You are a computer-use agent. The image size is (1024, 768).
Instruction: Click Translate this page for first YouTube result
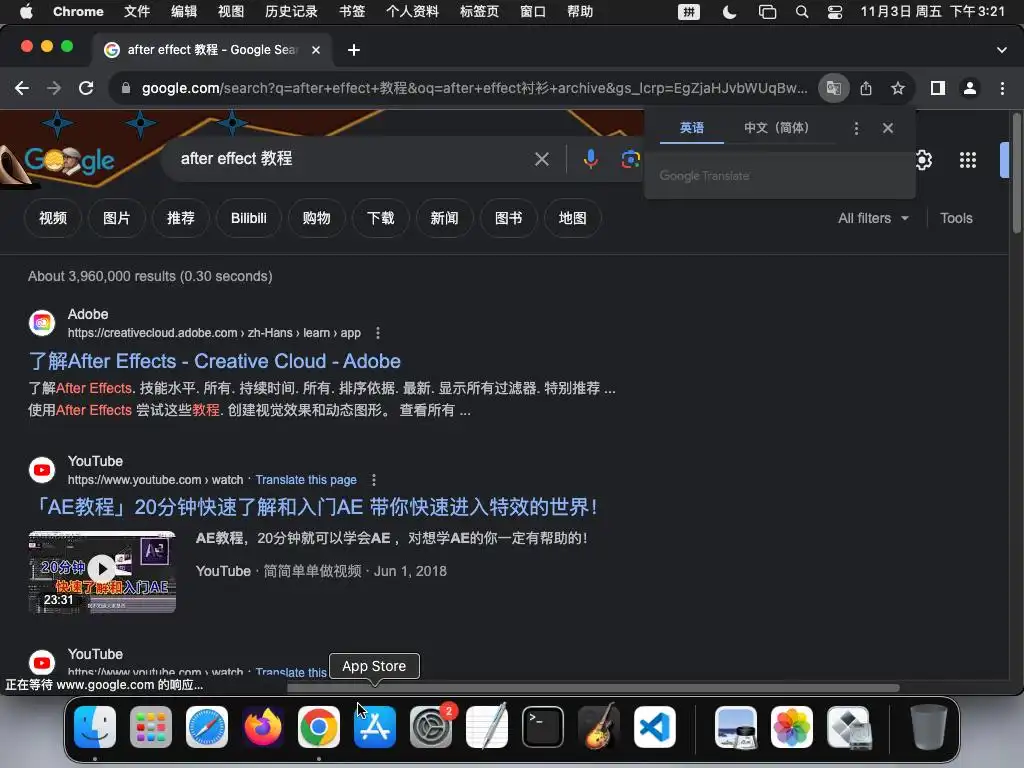pos(306,480)
